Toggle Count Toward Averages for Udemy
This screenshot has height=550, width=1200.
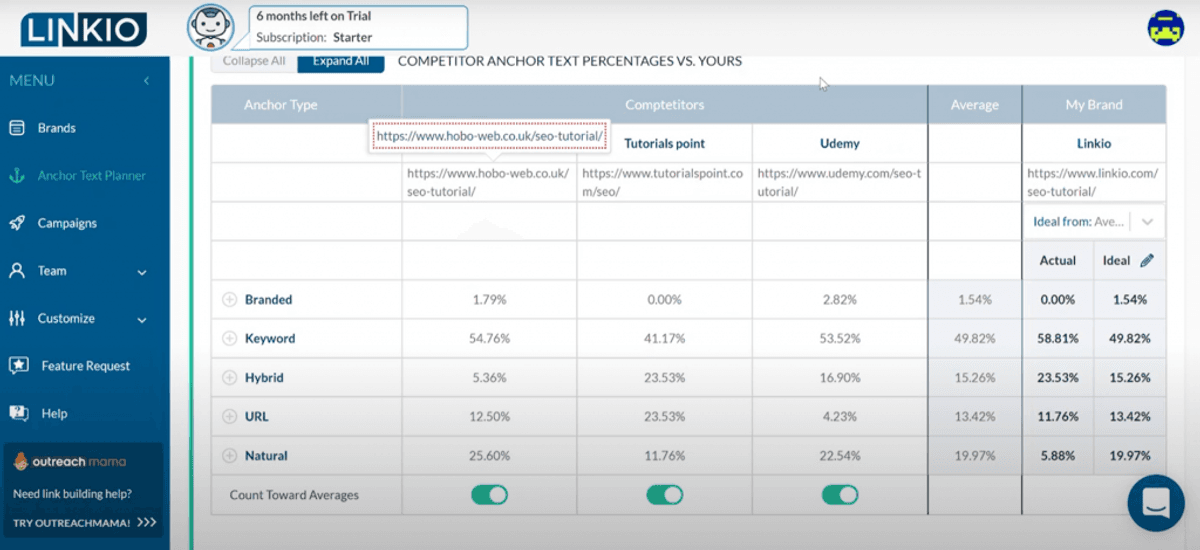point(840,495)
